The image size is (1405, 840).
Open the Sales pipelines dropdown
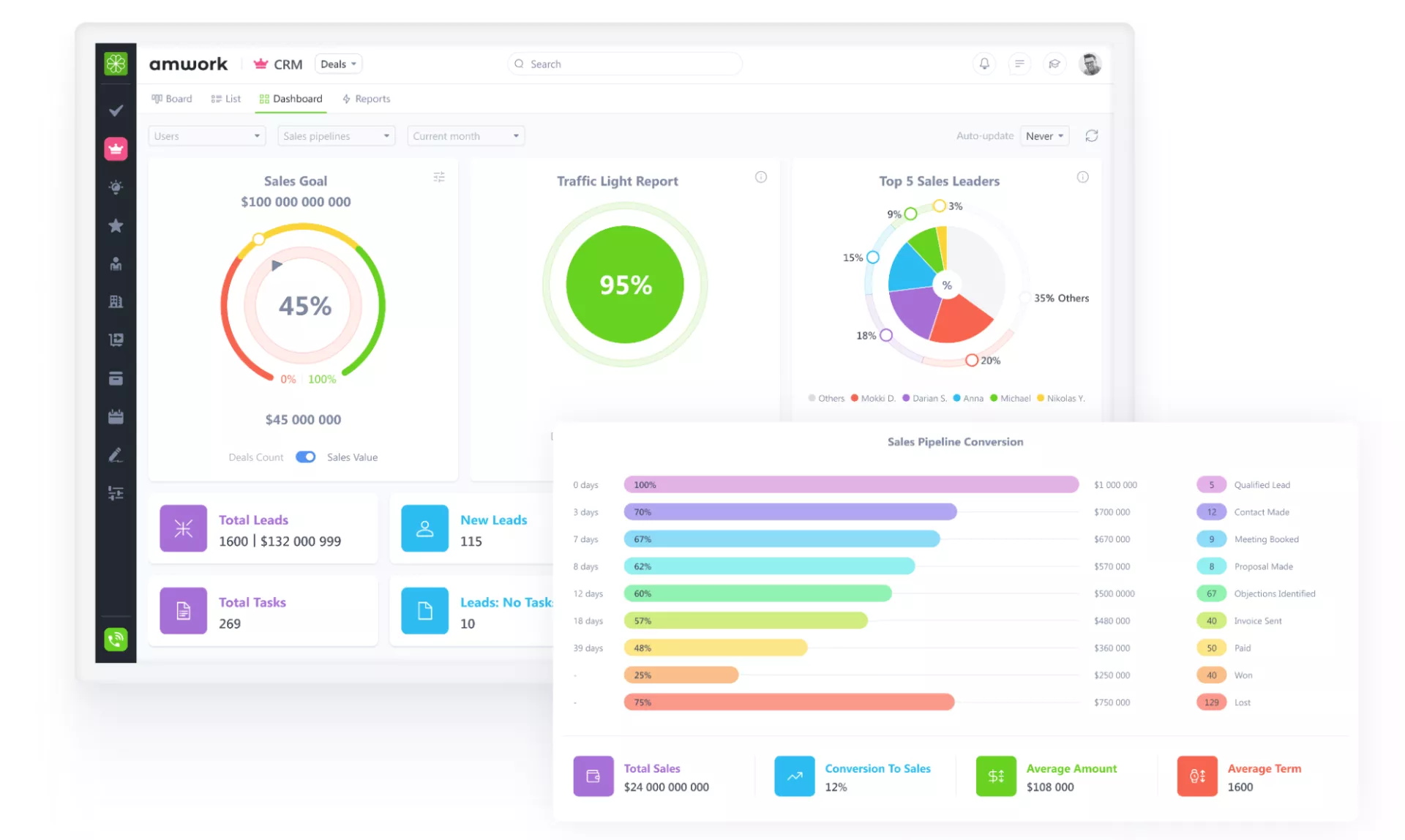336,136
